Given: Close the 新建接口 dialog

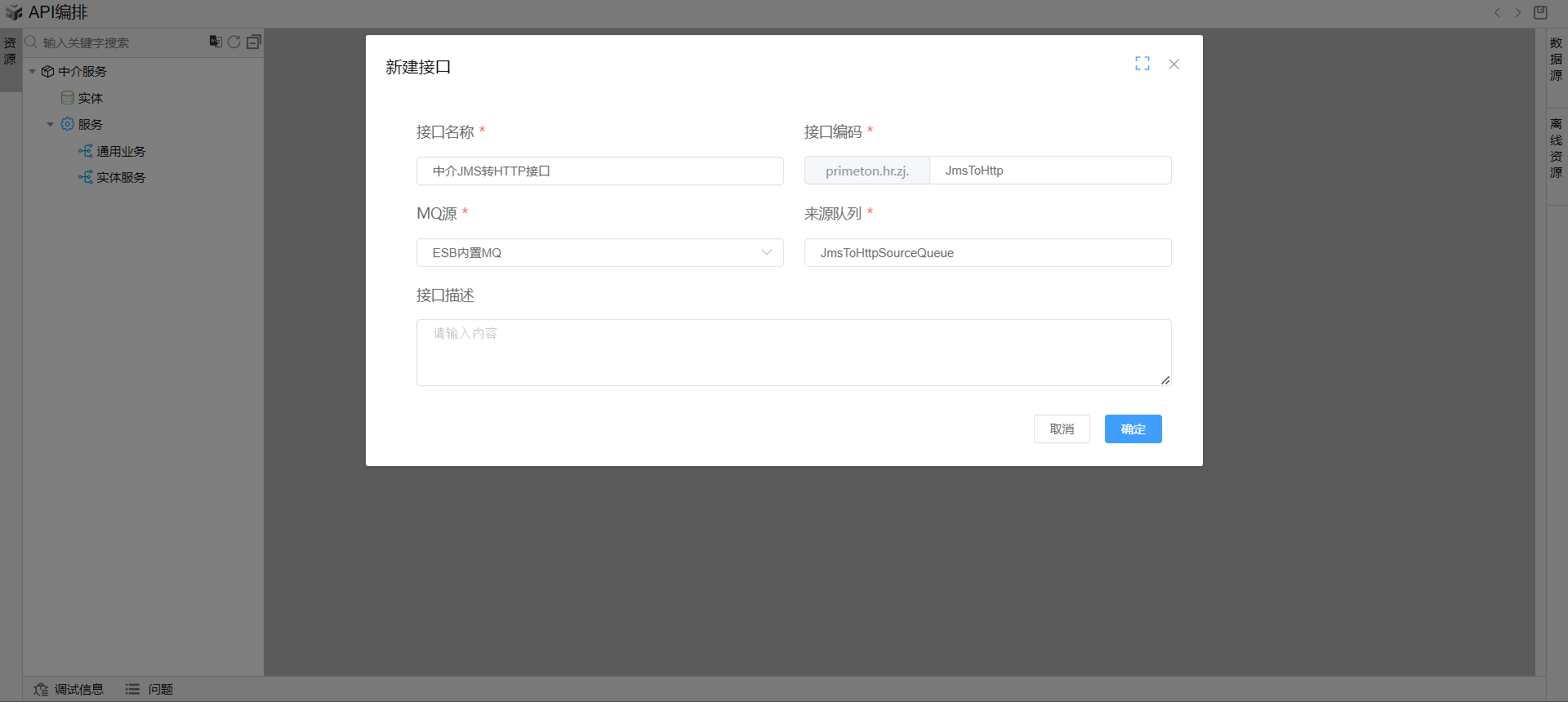Looking at the screenshot, I should tap(1174, 64).
